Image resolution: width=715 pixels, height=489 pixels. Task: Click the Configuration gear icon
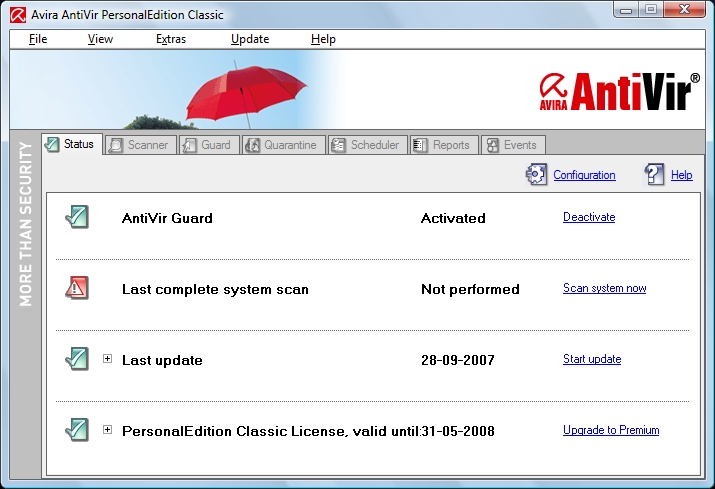point(537,175)
